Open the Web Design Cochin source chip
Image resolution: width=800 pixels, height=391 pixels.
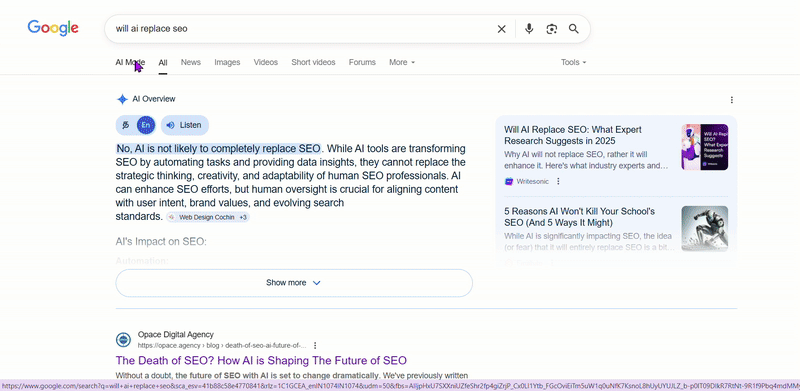coord(208,217)
